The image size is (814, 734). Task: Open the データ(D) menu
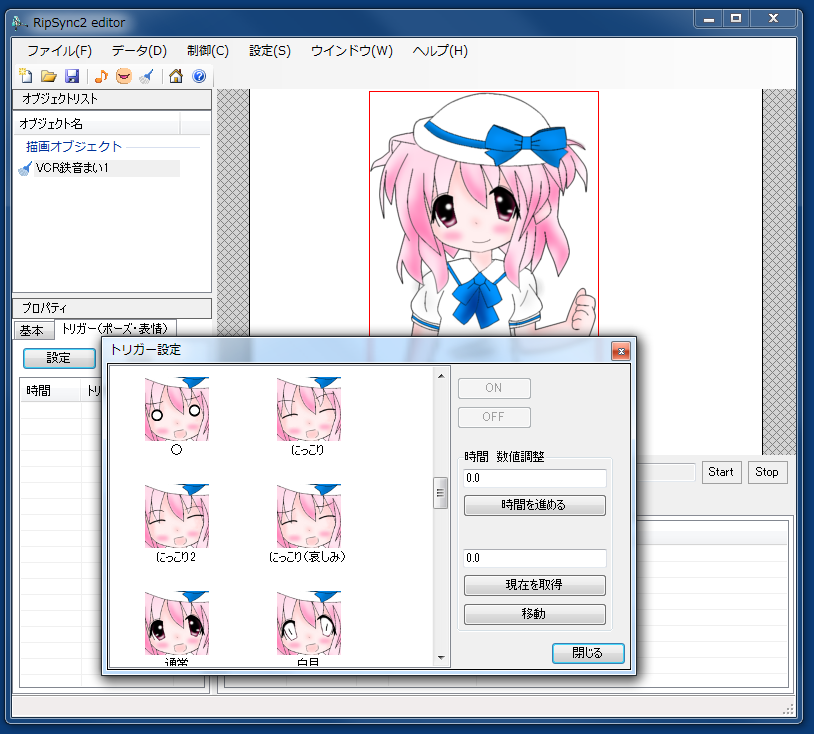[x=139, y=51]
